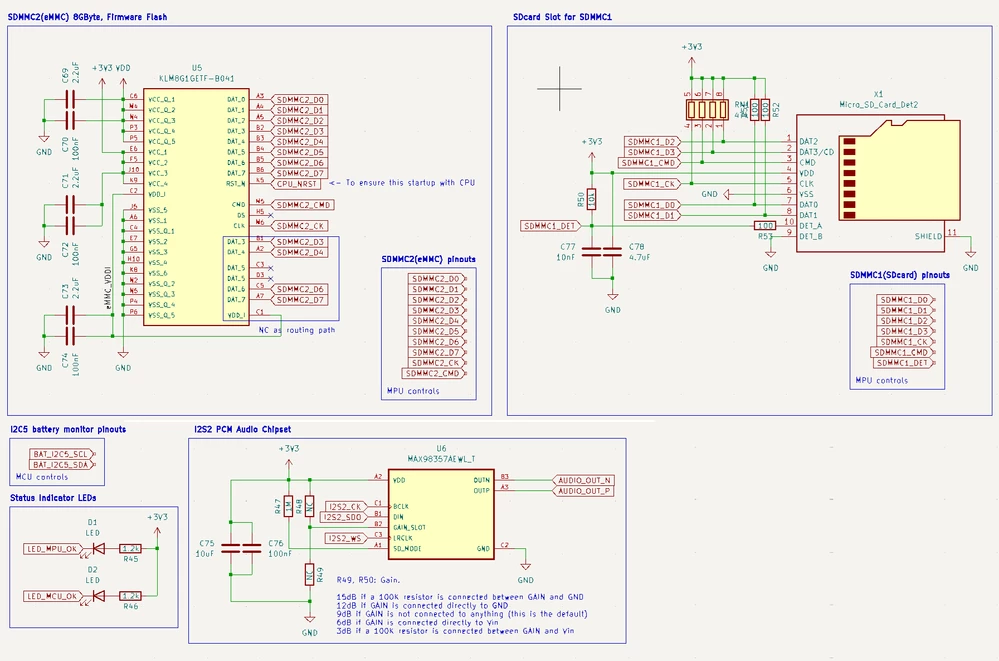
Task: Select 'To ensure this startup with CPU' note
Action: pos(402,183)
